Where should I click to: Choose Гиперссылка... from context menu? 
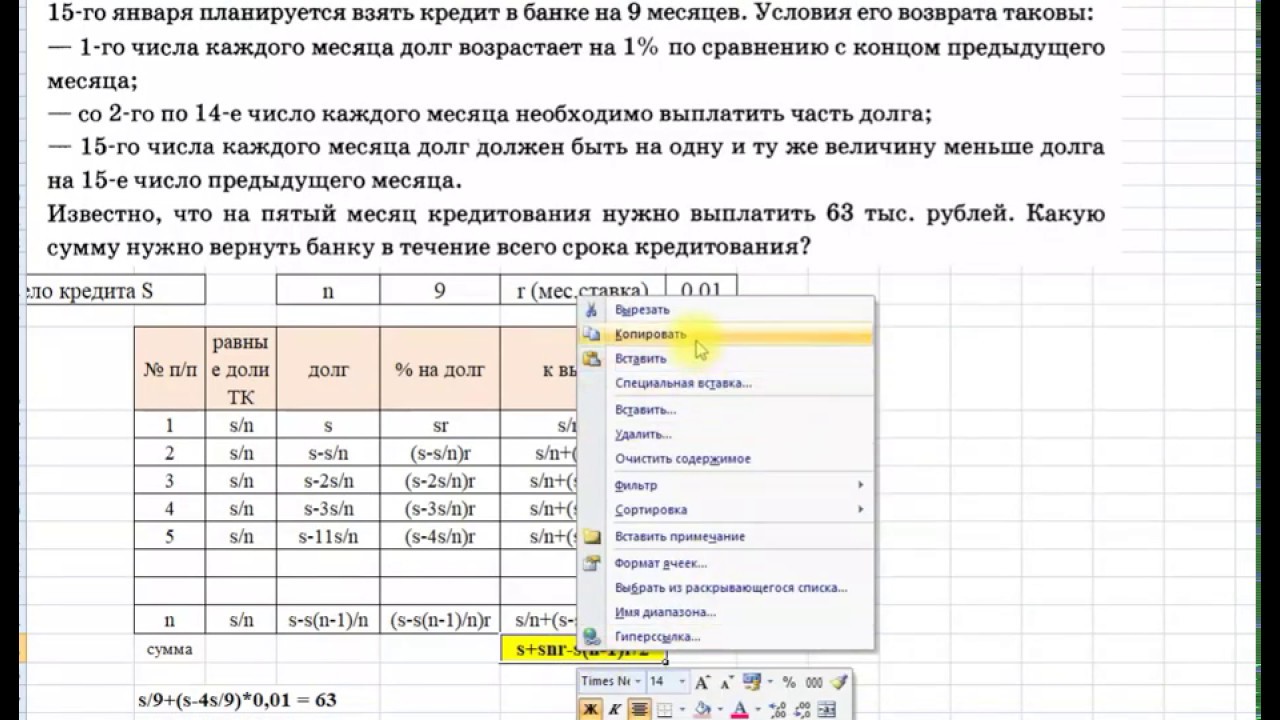[726, 636]
